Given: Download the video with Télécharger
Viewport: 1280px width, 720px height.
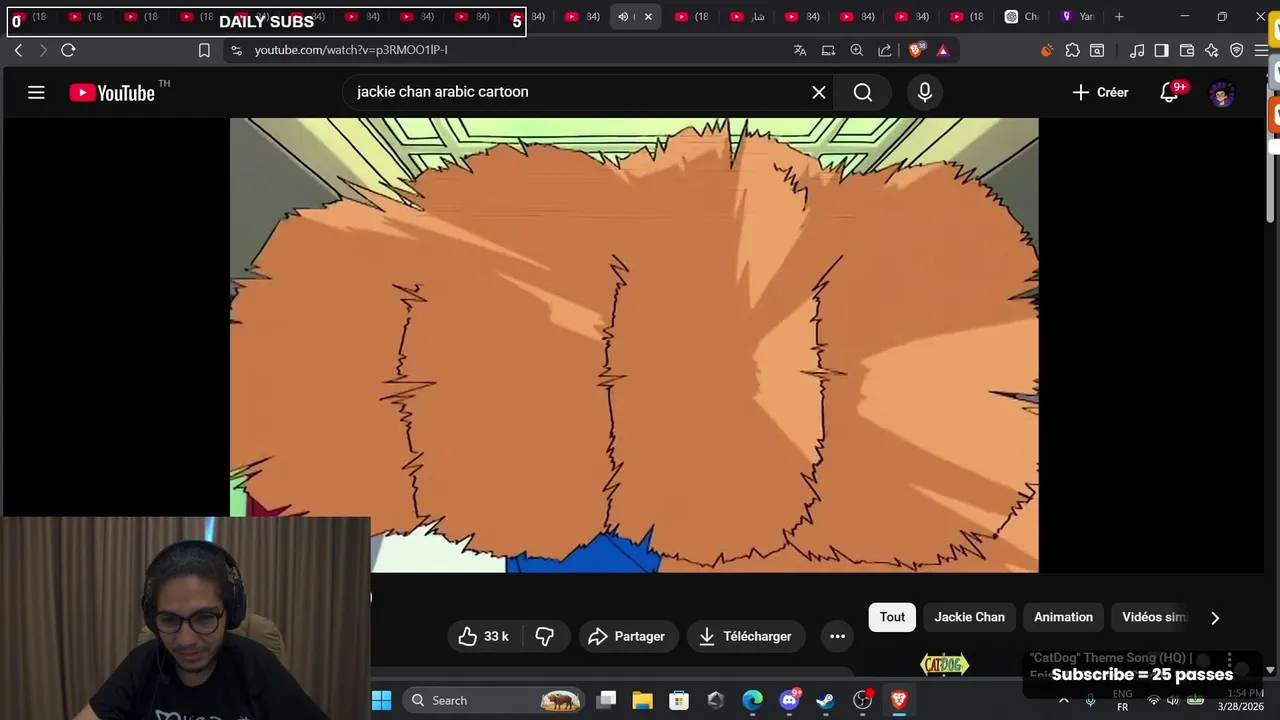Looking at the screenshot, I should click(x=745, y=636).
